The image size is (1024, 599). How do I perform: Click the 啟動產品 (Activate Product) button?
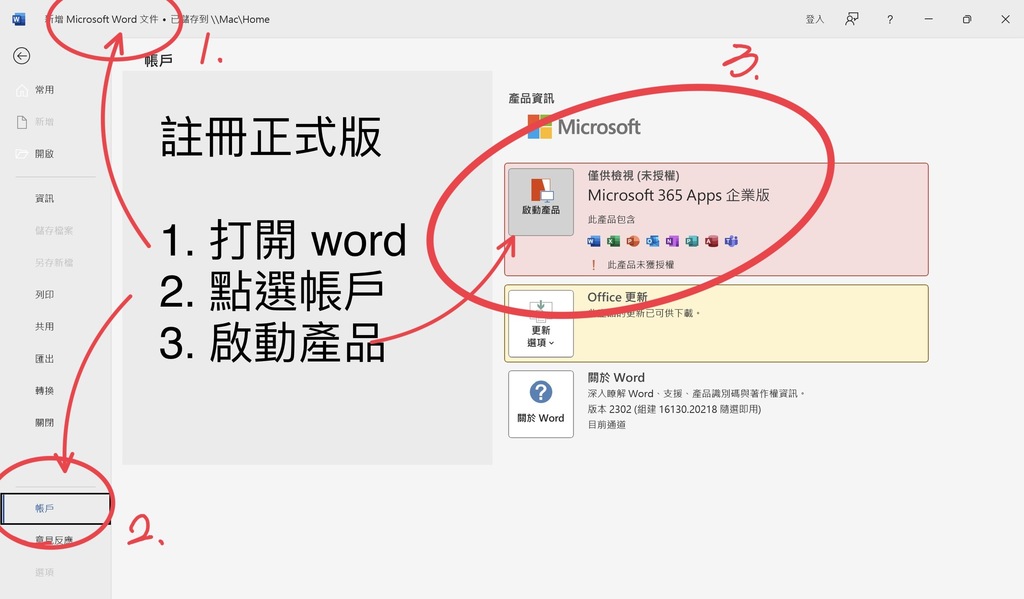click(x=541, y=202)
